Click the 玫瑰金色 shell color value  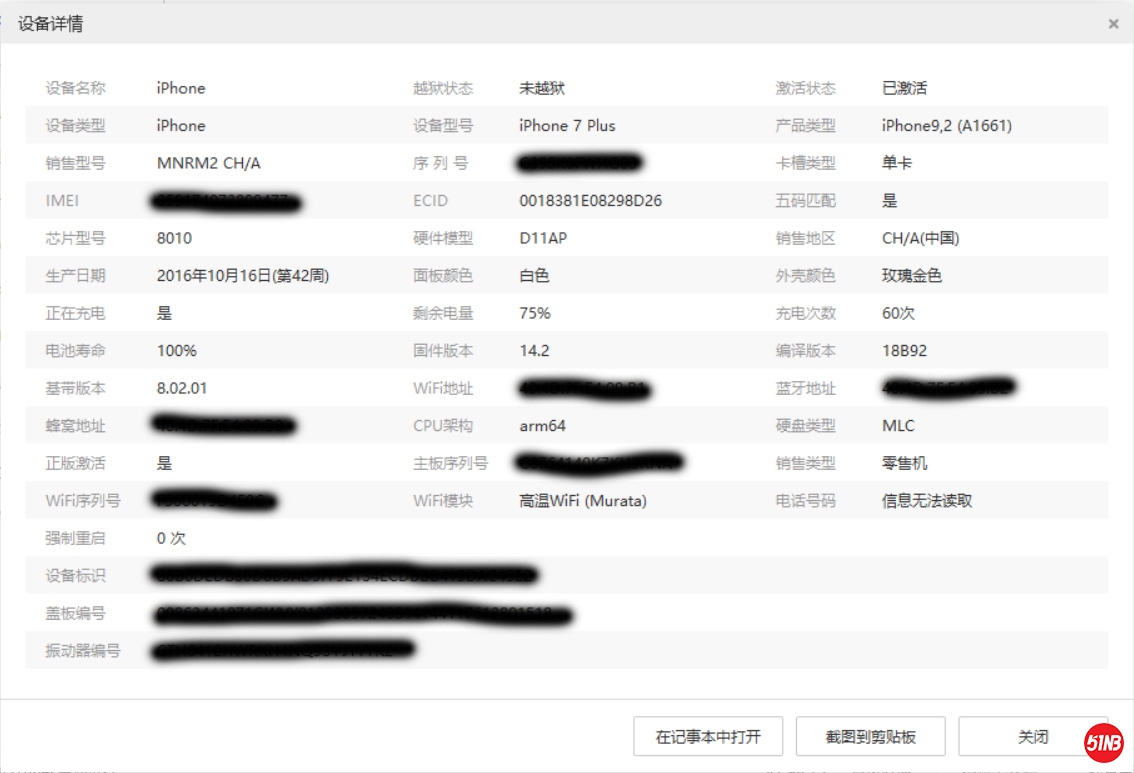click(911, 276)
